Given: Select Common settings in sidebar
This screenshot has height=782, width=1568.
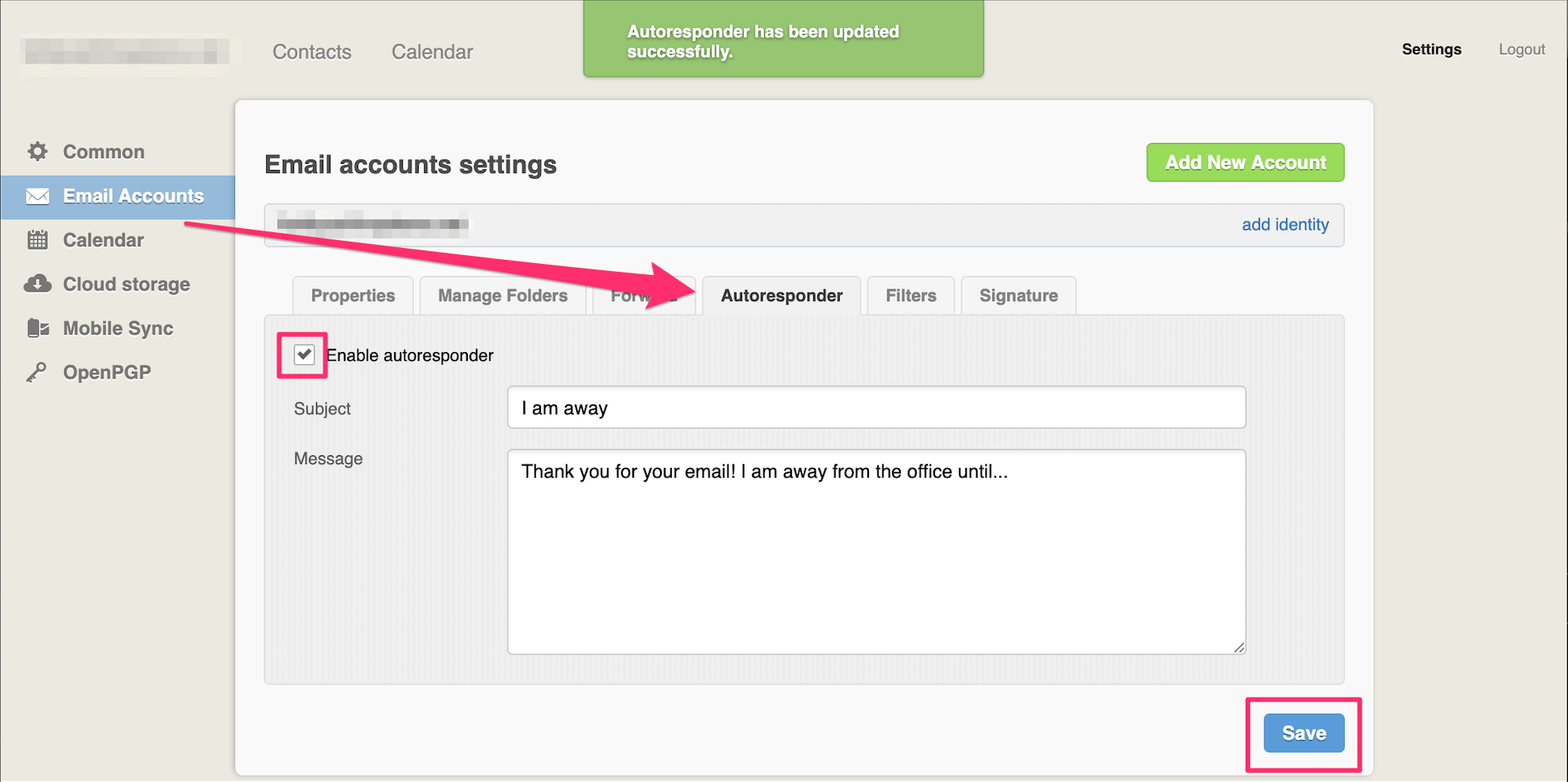Looking at the screenshot, I should (104, 152).
